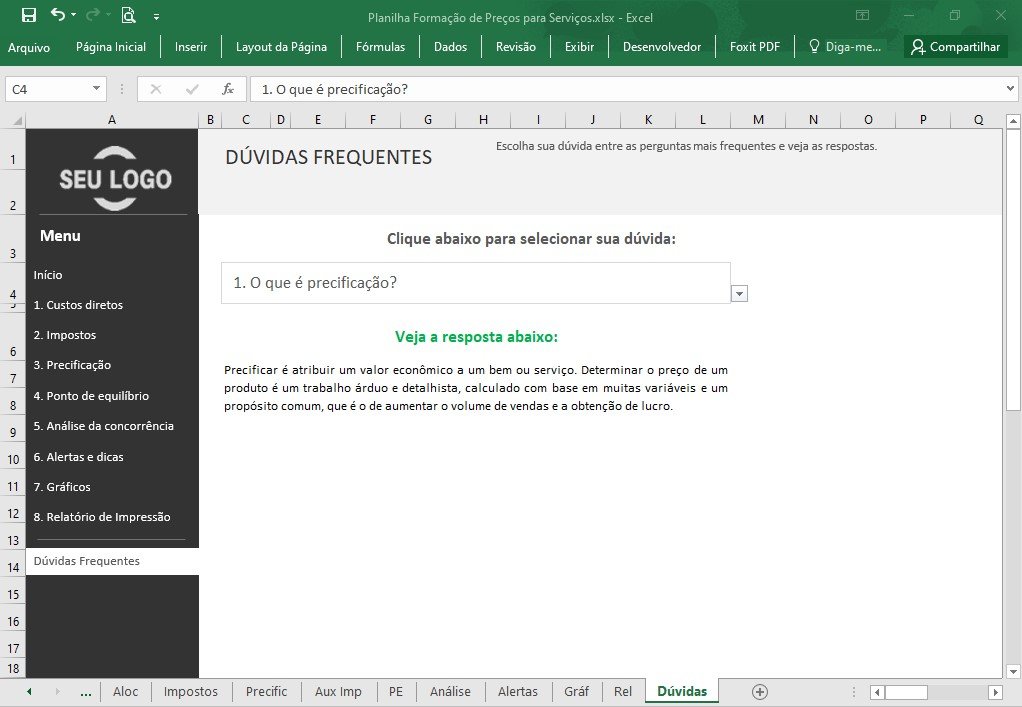Screen dimensions: 1022x707
Task: Open 8. Relatório de Impressão link
Action: coord(102,517)
